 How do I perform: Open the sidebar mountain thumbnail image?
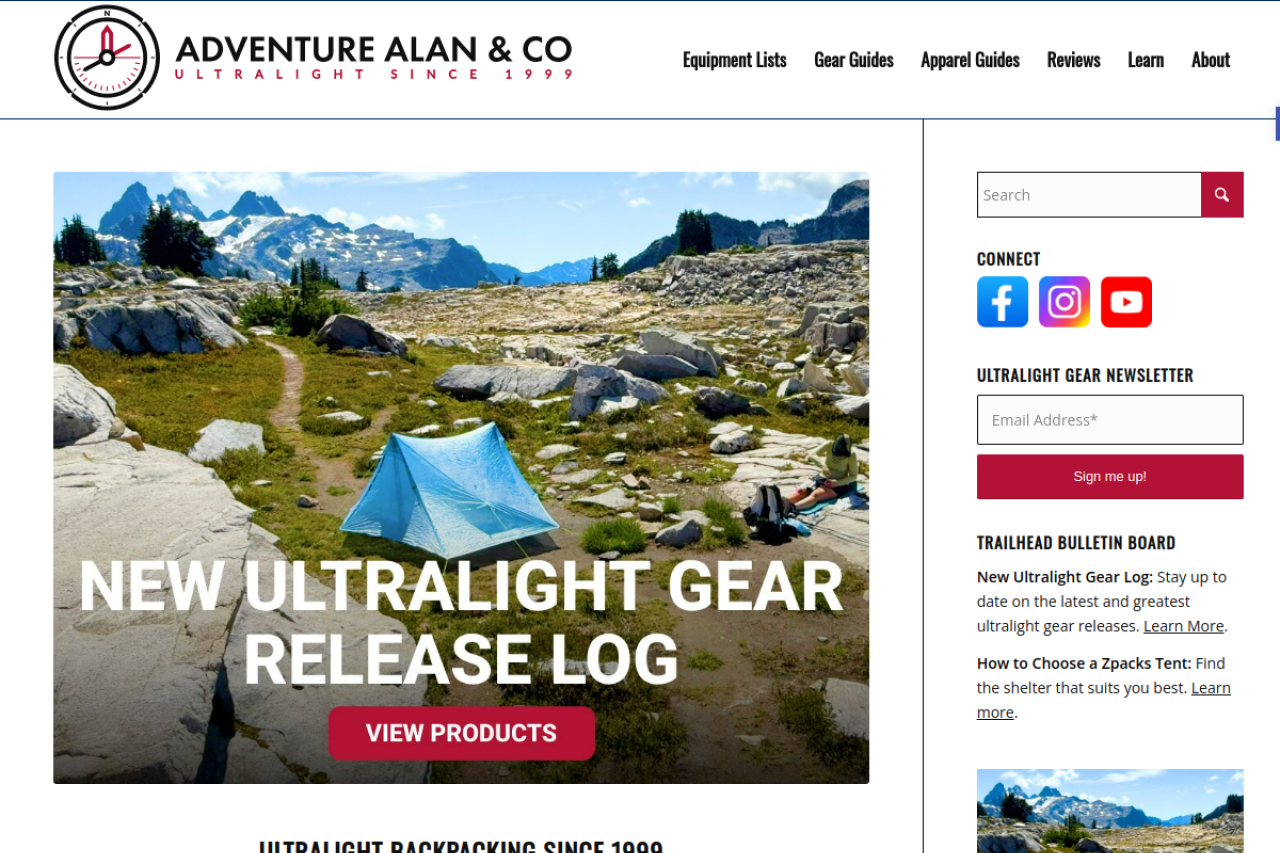[x=1110, y=811]
